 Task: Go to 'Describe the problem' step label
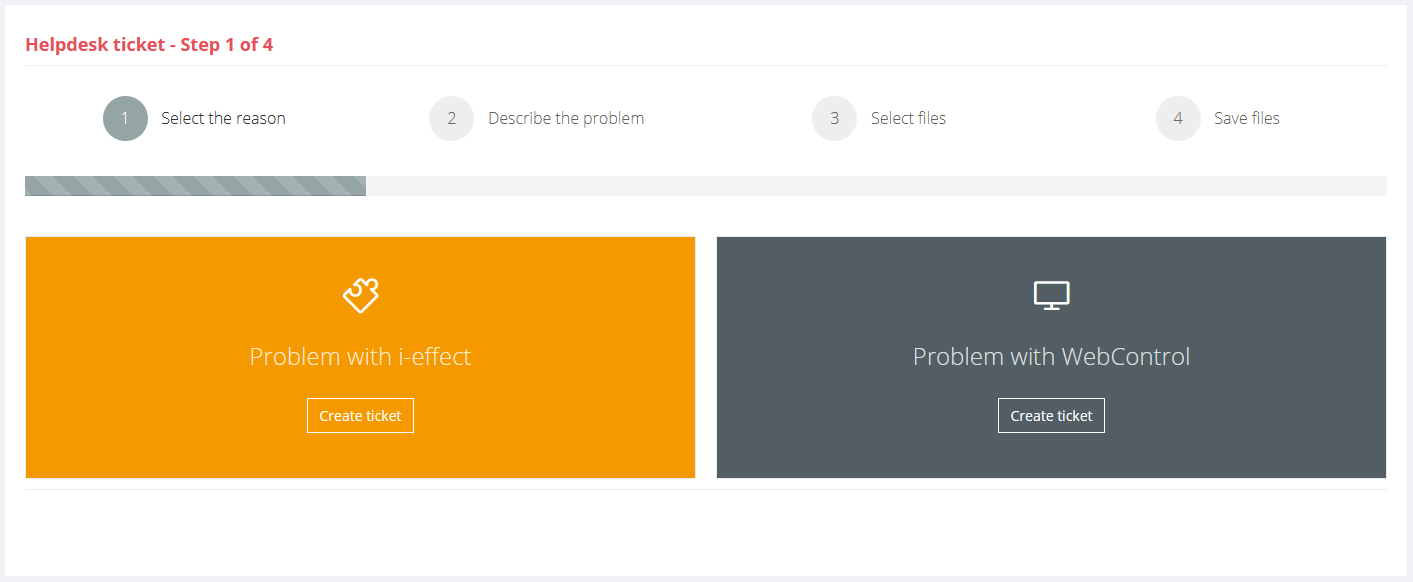(x=566, y=118)
